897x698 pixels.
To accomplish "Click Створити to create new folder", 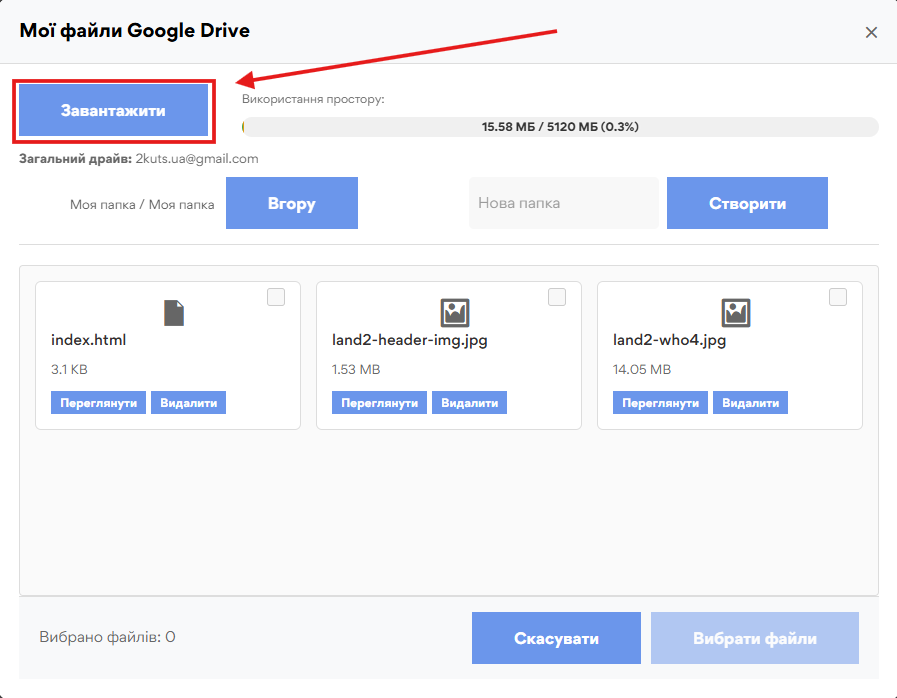I will (747, 203).
